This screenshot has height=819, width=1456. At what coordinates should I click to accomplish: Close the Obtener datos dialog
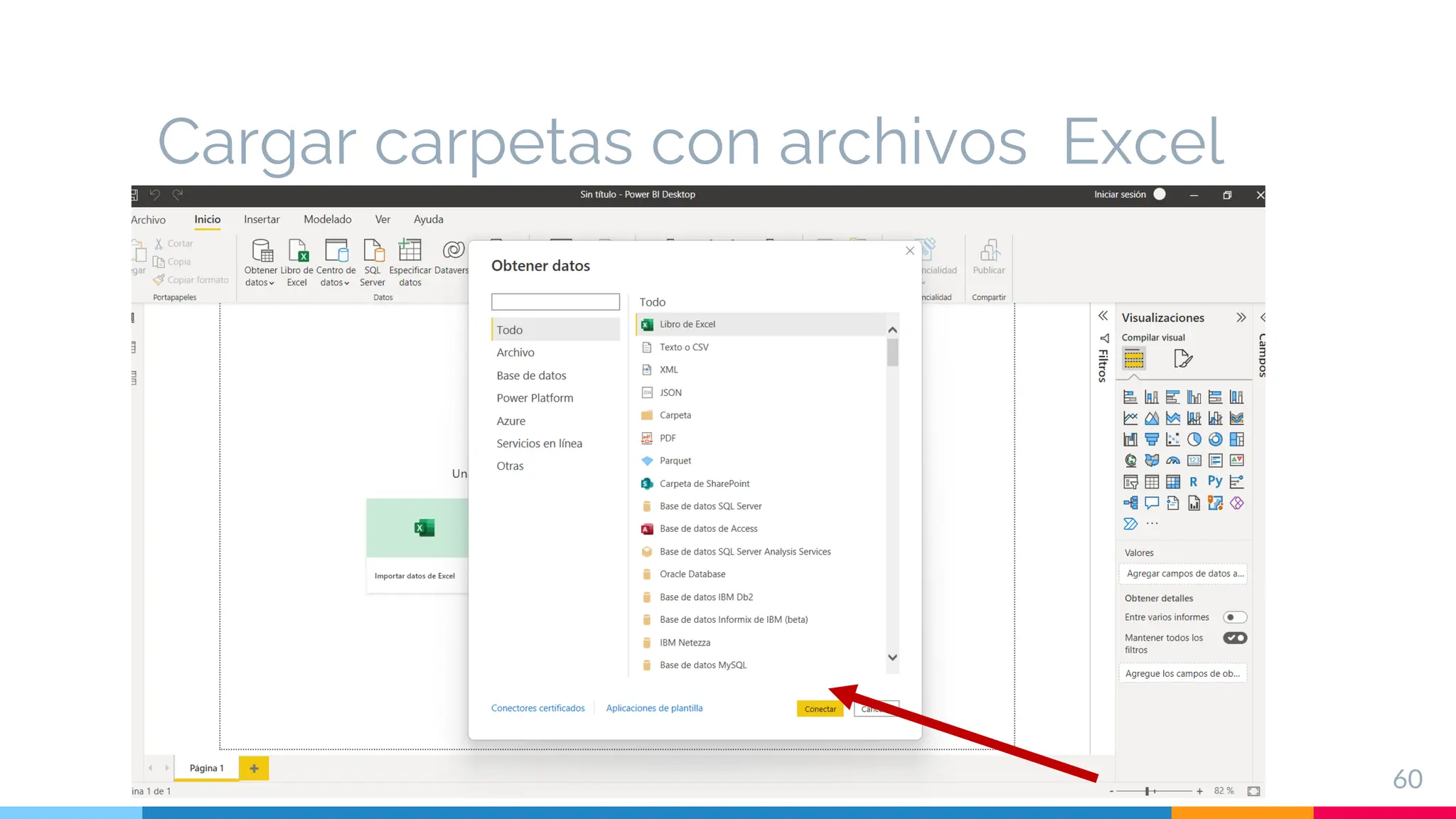tap(910, 251)
